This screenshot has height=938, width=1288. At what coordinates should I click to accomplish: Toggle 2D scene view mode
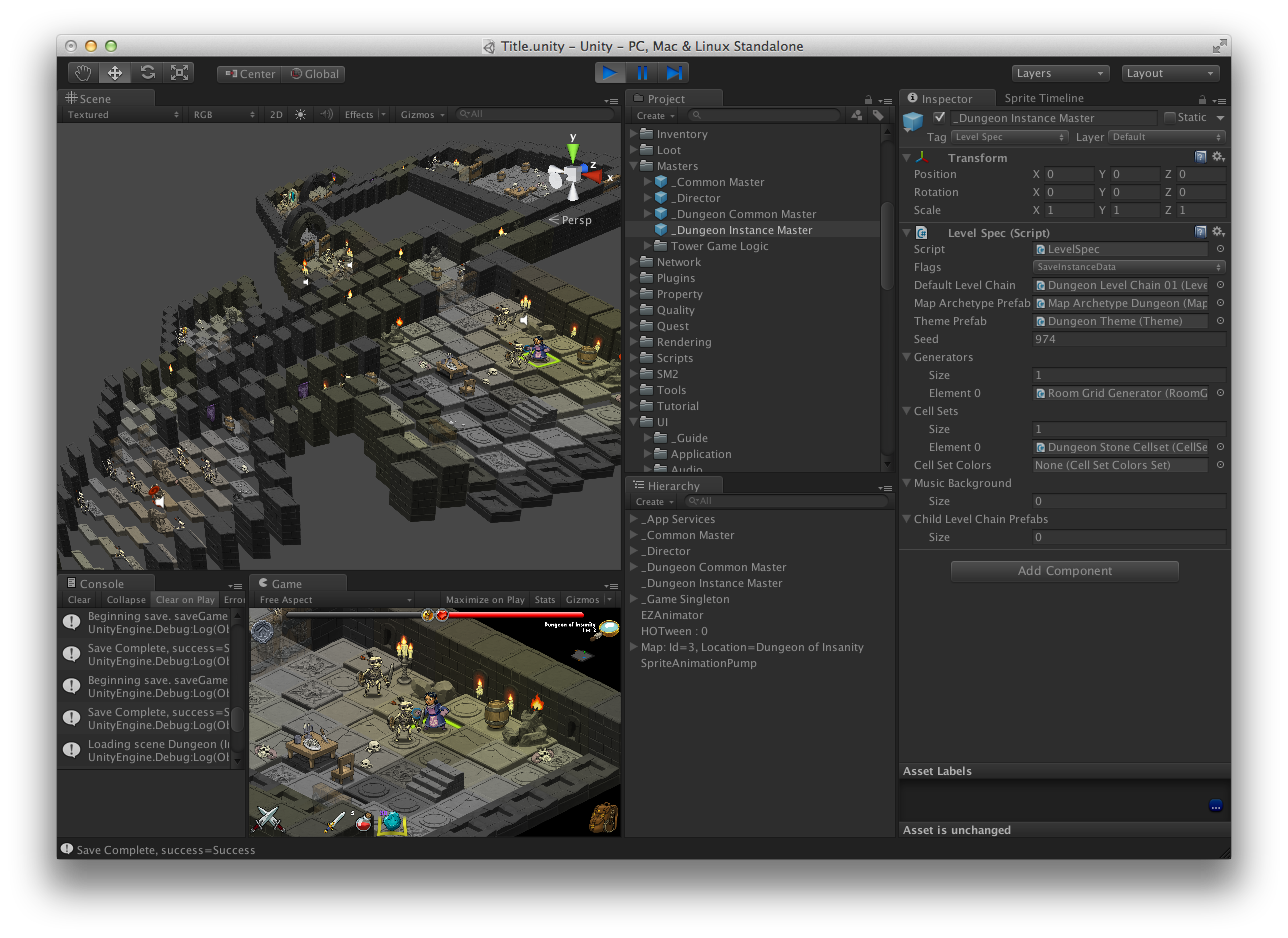[x=276, y=115]
